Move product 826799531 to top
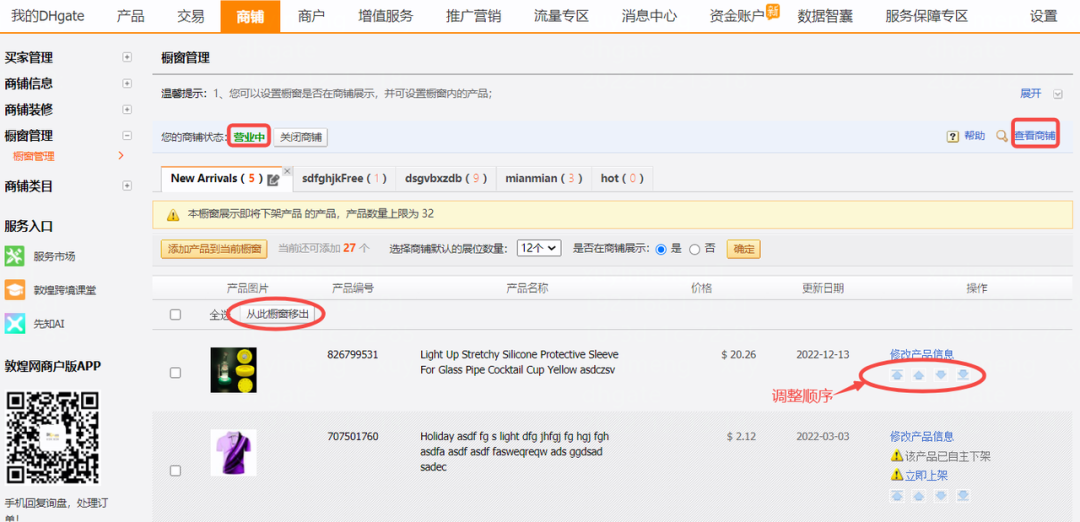 (x=897, y=375)
